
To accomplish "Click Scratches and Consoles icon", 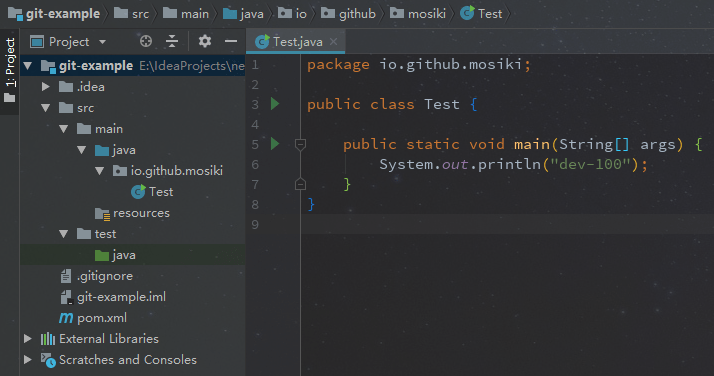I will (x=48, y=360).
